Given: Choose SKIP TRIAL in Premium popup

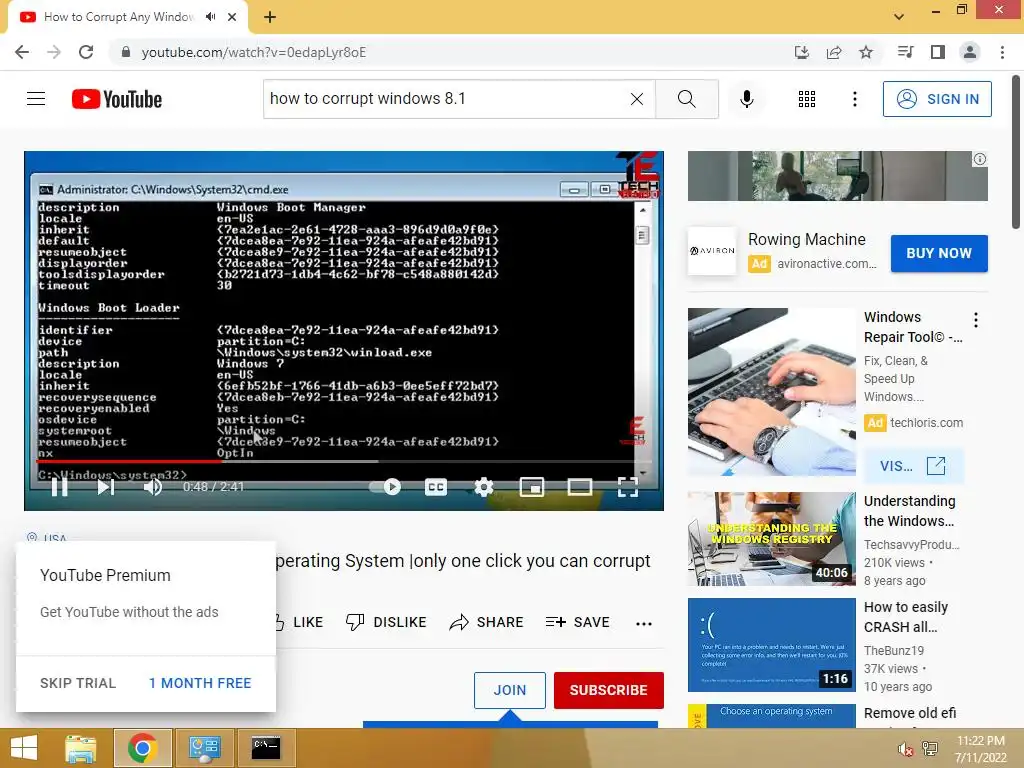Looking at the screenshot, I should (x=78, y=683).
